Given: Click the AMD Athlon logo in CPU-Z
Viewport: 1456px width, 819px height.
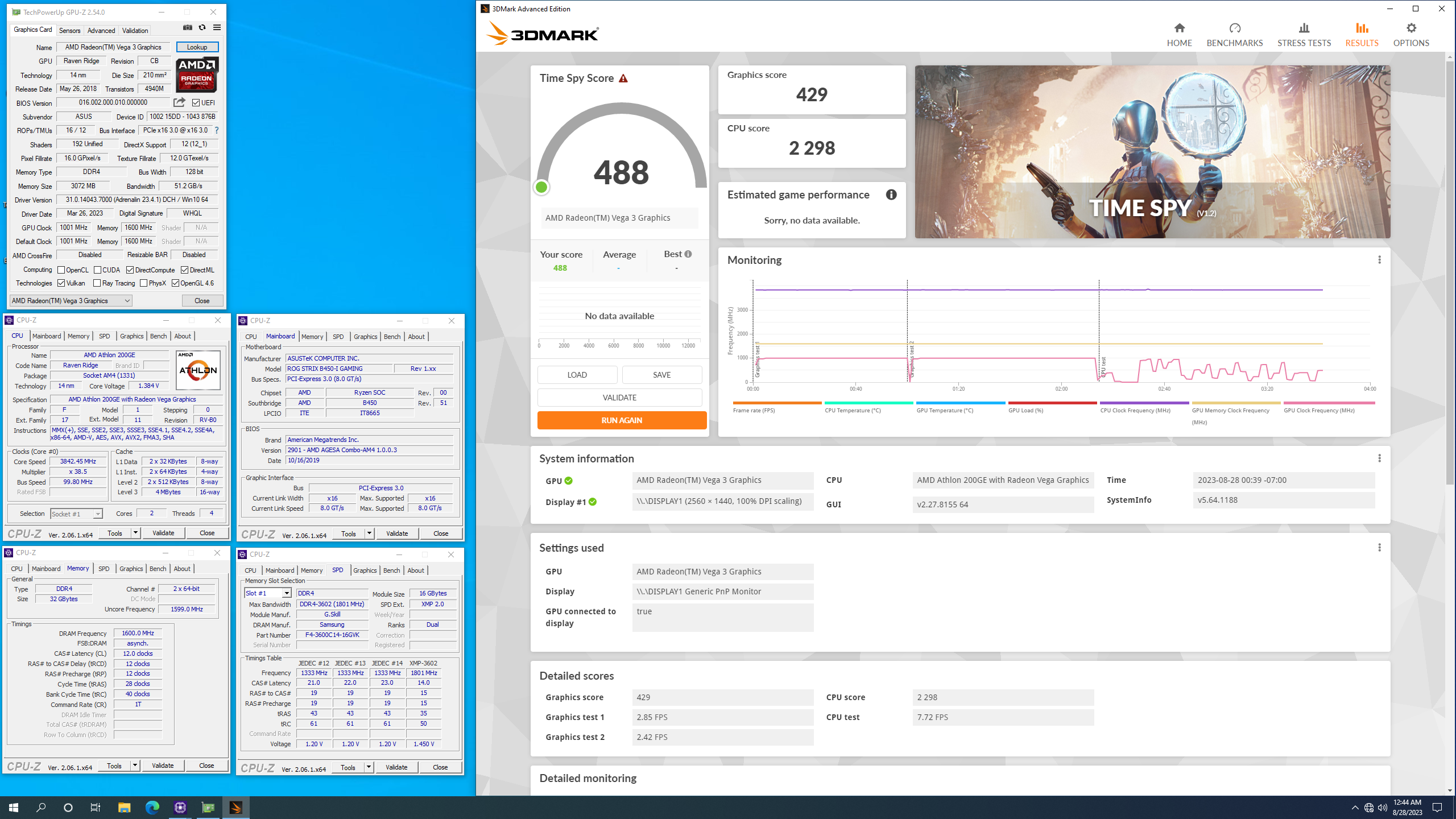Looking at the screenshot, I should tap(198, 370).
